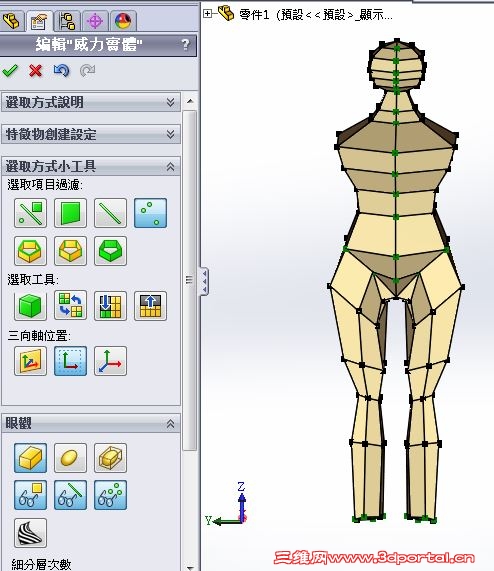This screenshot has width=494, height=571.
Task: Select the first yellow-box loop filter icon
Action: pos(31,251)
